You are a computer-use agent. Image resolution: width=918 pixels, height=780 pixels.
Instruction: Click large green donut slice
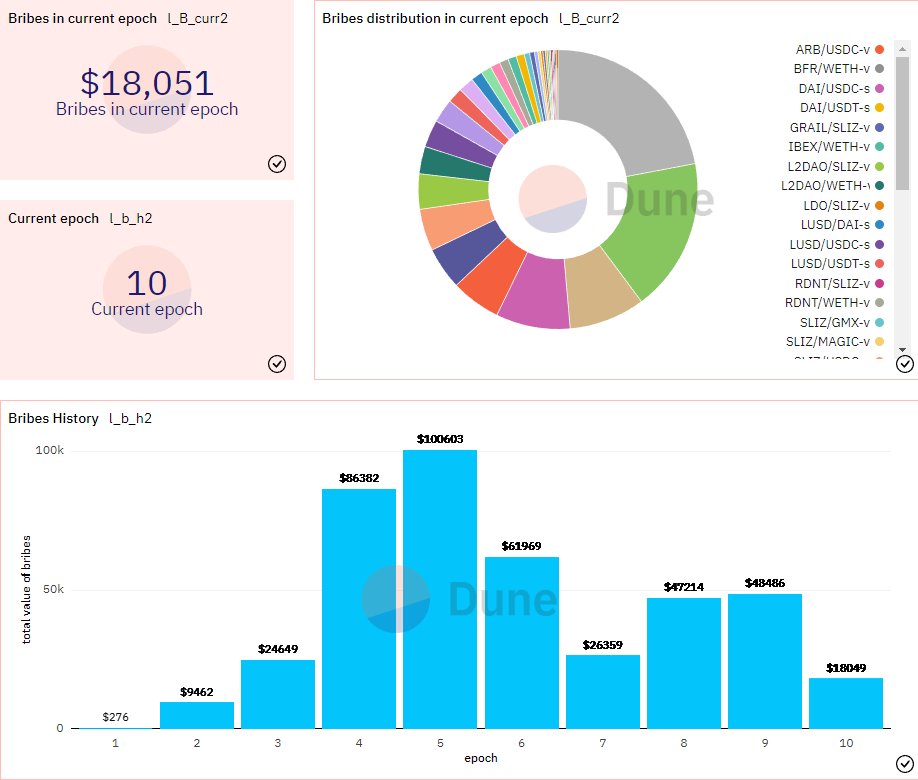click(659, 231)
